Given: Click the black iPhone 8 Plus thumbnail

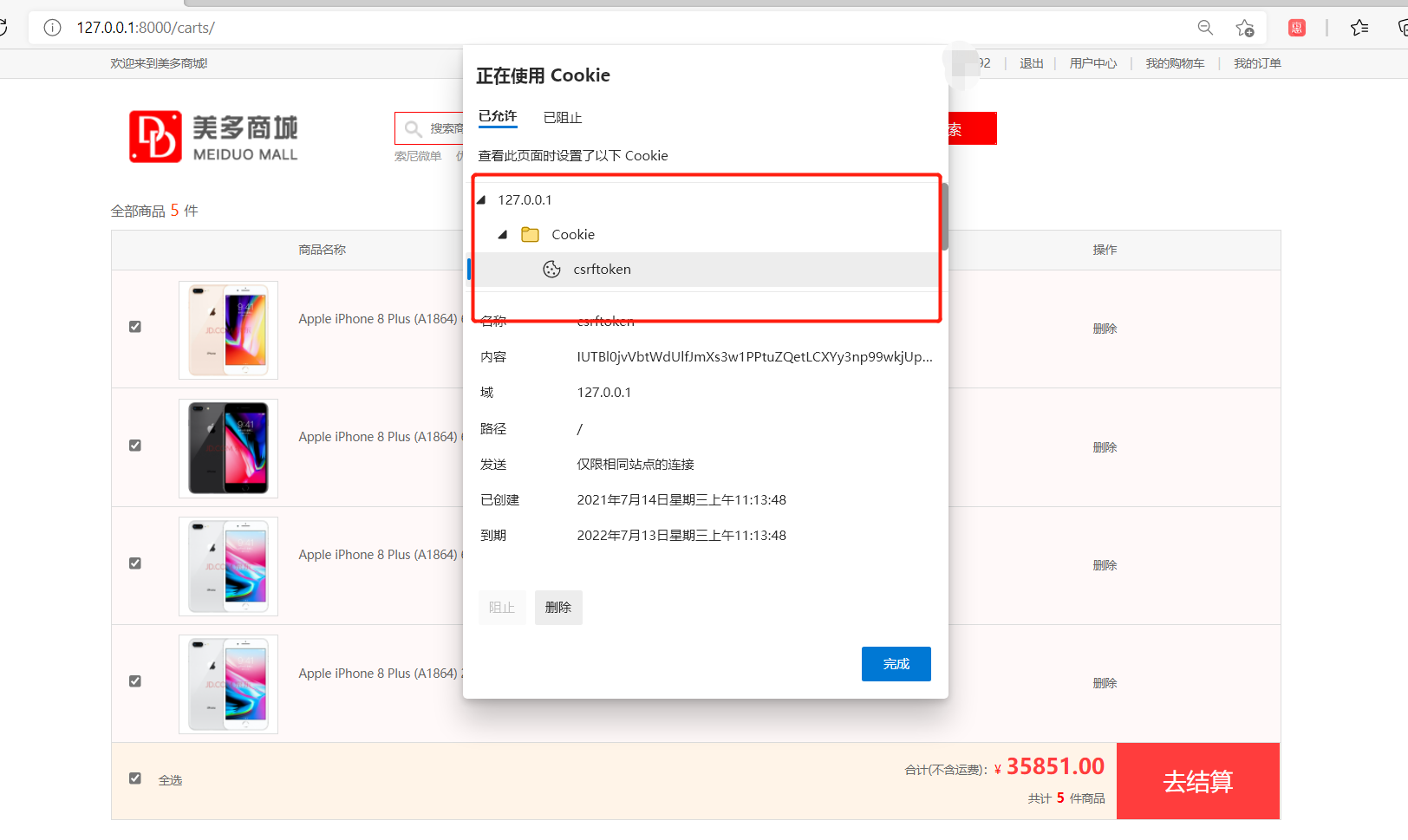Looking at the screenshot, I should point(228,448).
